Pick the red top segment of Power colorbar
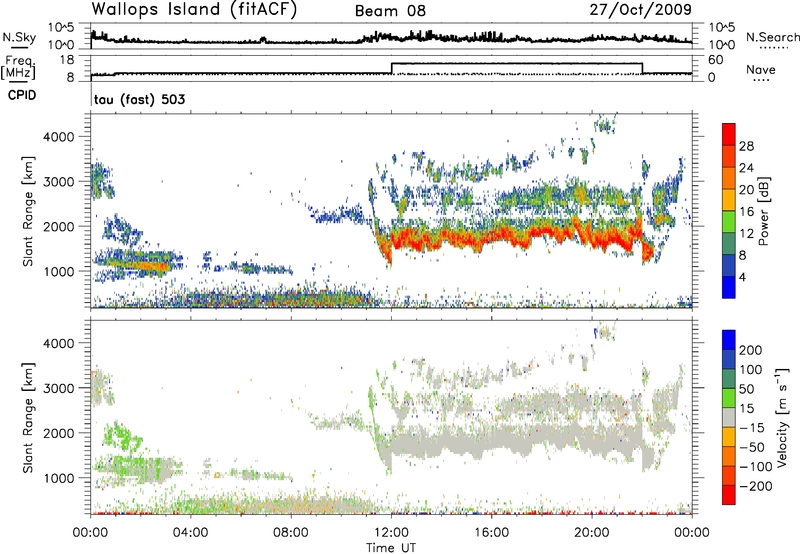This screenshot has height=554, width=800. pos(729,134)
